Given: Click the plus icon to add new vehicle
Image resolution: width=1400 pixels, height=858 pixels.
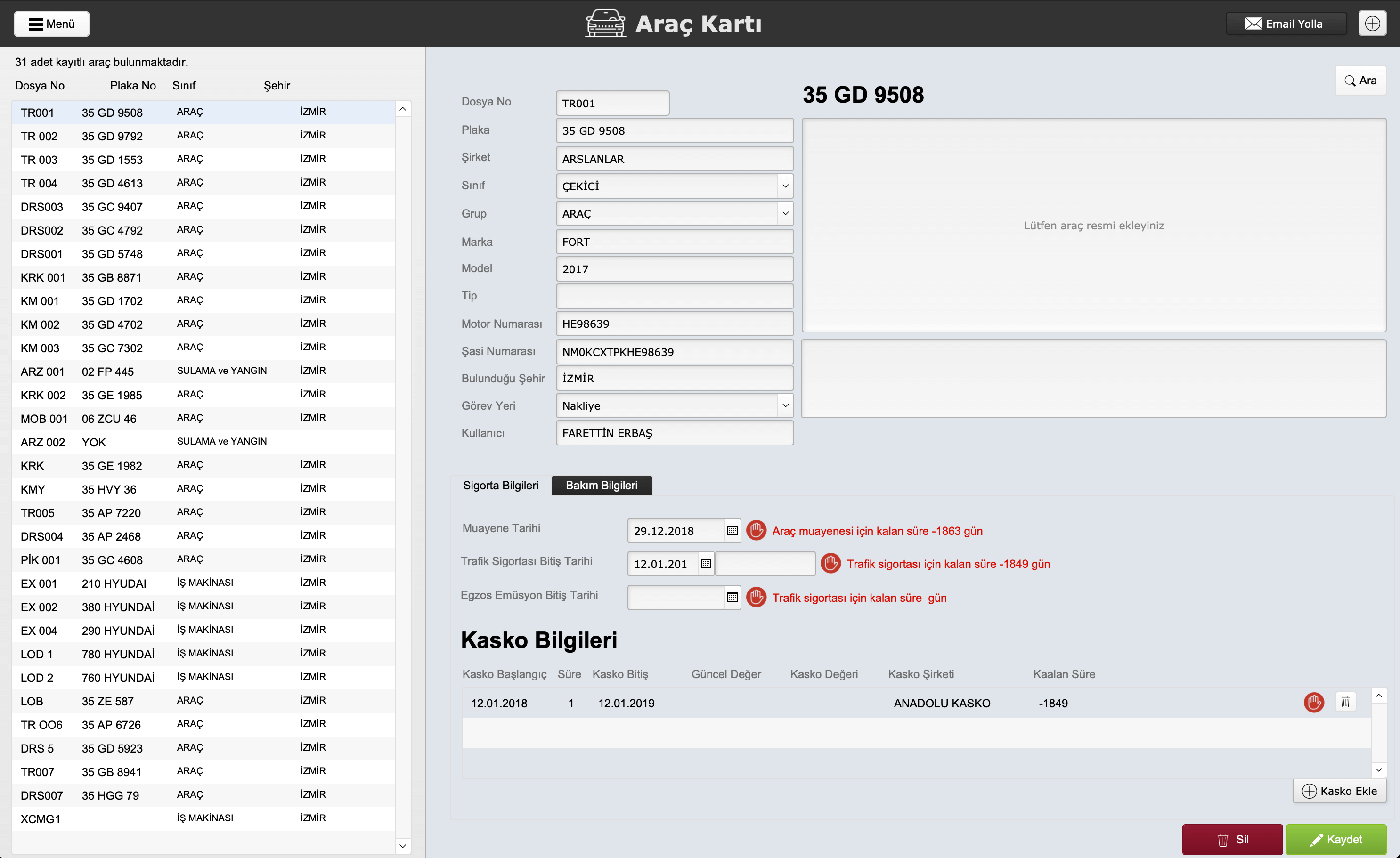Looking at the screenshot, I should pos(1372,24).
